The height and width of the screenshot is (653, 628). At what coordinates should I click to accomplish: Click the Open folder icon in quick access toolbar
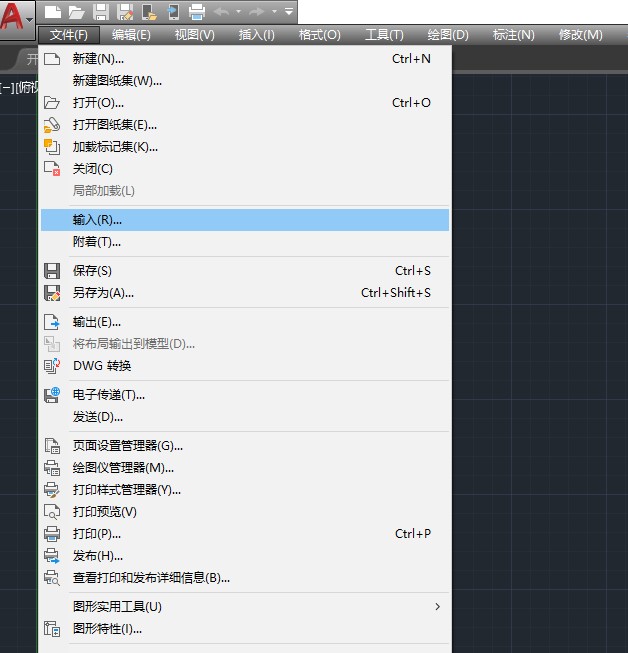click(x=77, y=12)
